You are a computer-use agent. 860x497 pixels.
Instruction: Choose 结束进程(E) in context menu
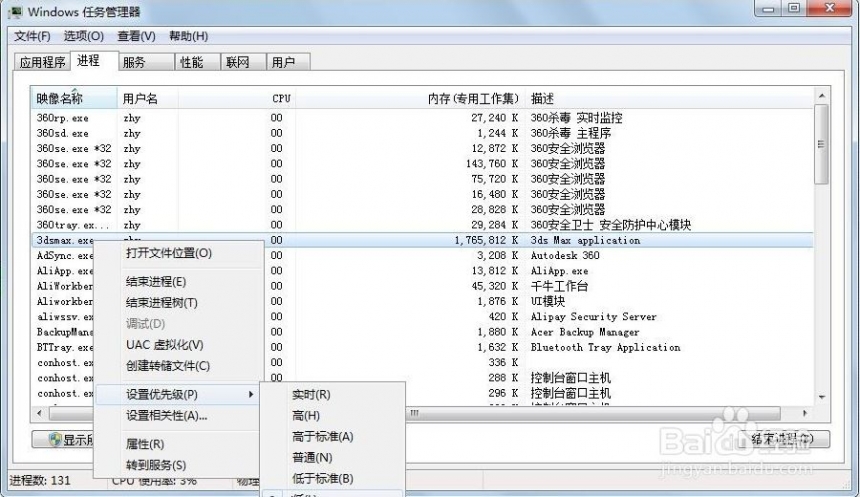(156, 282)
